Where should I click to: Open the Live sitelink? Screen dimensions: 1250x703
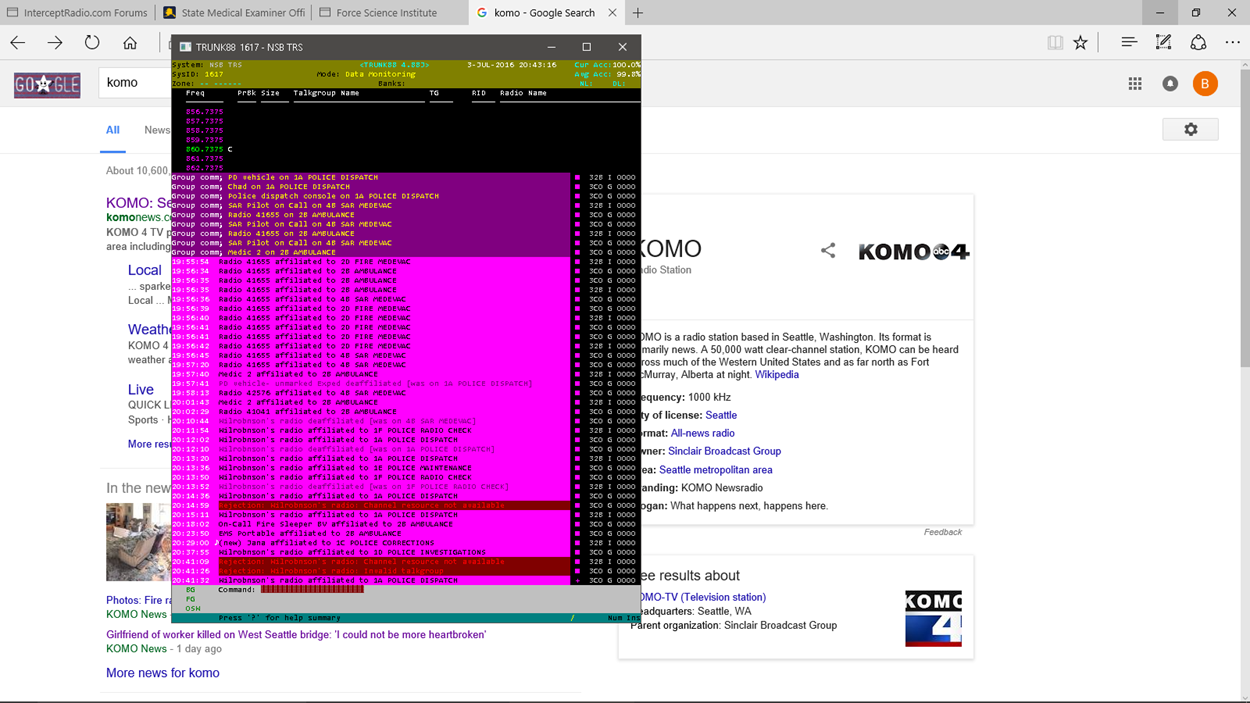pos(141,389)
